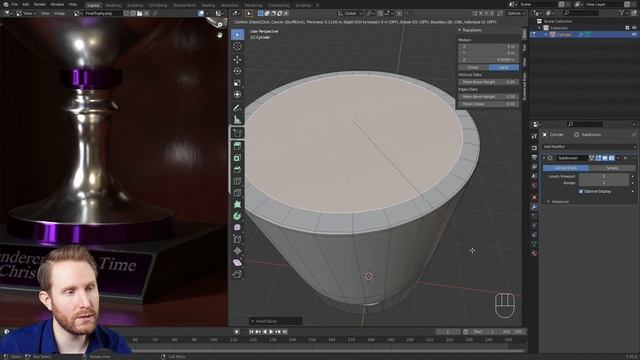
Task: Click the image name field in image editor
Action: point(102,13)
